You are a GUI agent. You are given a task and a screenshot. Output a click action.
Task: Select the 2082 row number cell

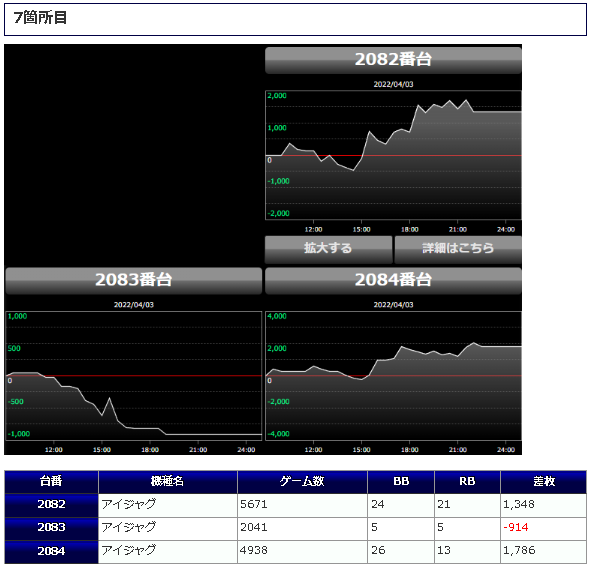(51, 506)
